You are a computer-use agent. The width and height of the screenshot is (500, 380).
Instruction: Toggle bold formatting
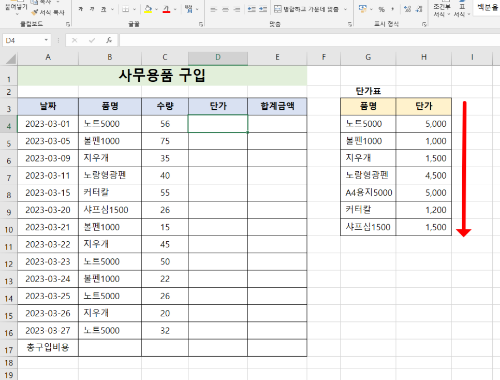(x=81, y=9)
